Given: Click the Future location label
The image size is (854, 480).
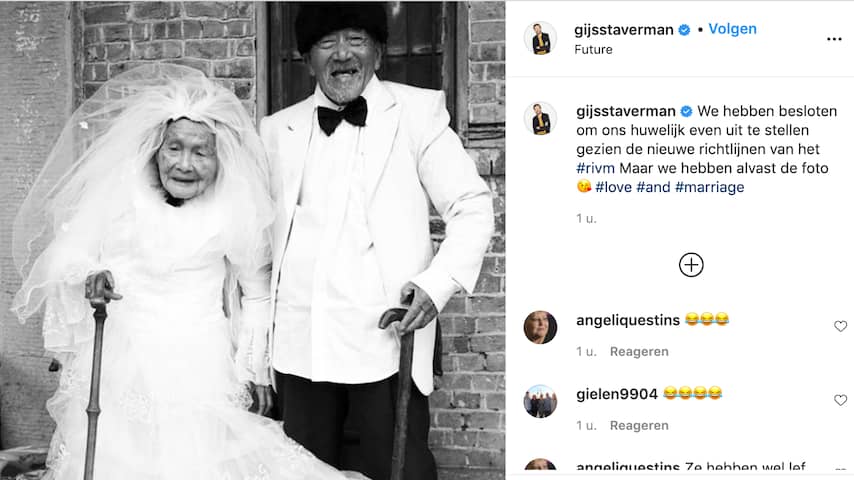Looking at the screenshot, I should pos(593,50).
